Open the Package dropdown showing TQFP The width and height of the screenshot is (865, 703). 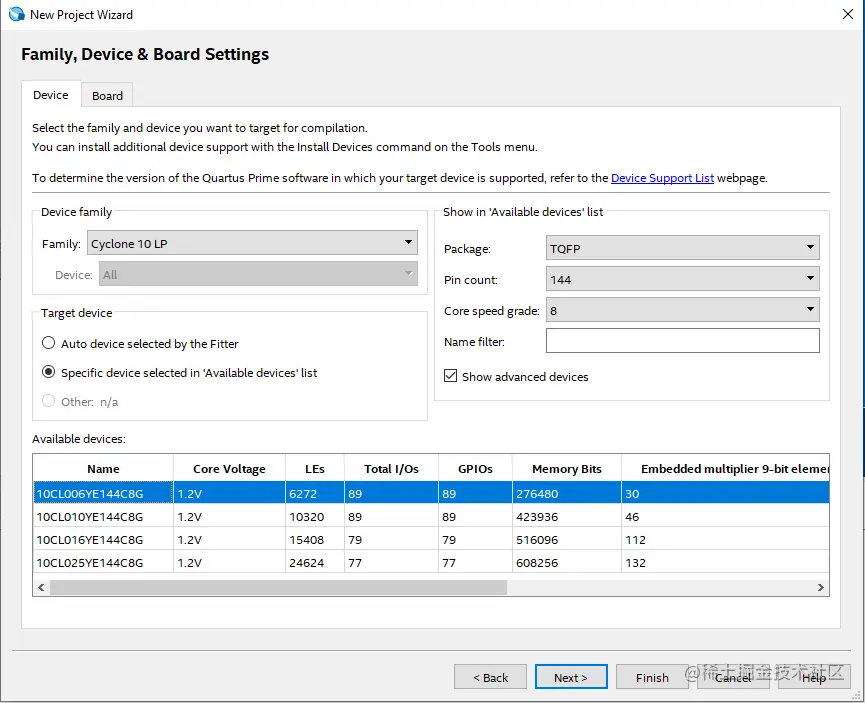(x=682, y=248)
